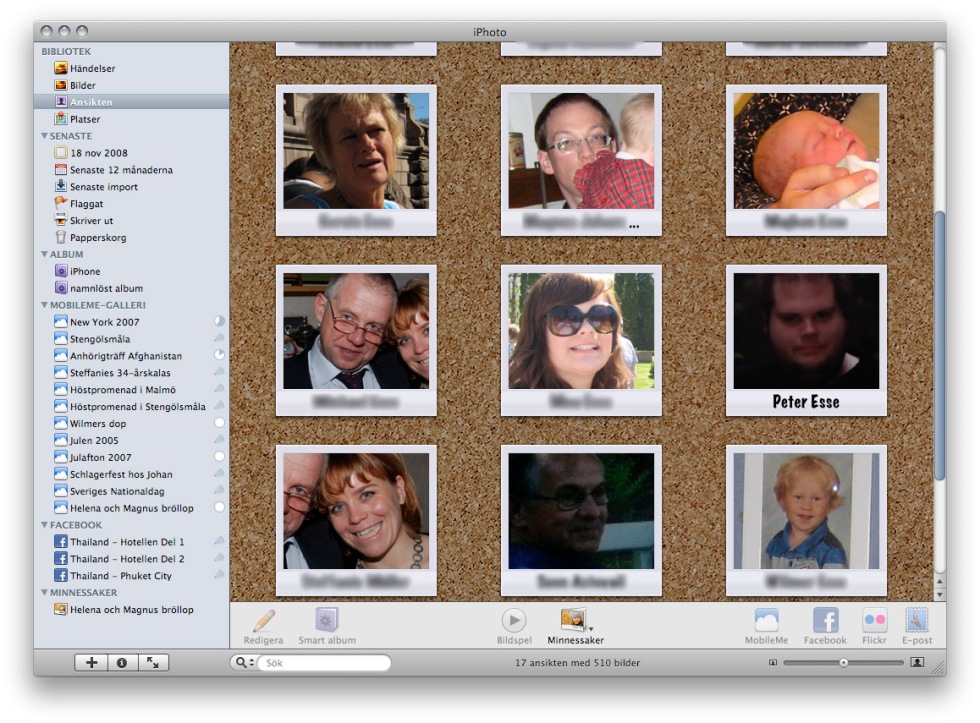The height and width of the screenshot is (723, 980).
Task: Collapse the FACEBOOK sidebar section
Action: 44,525
